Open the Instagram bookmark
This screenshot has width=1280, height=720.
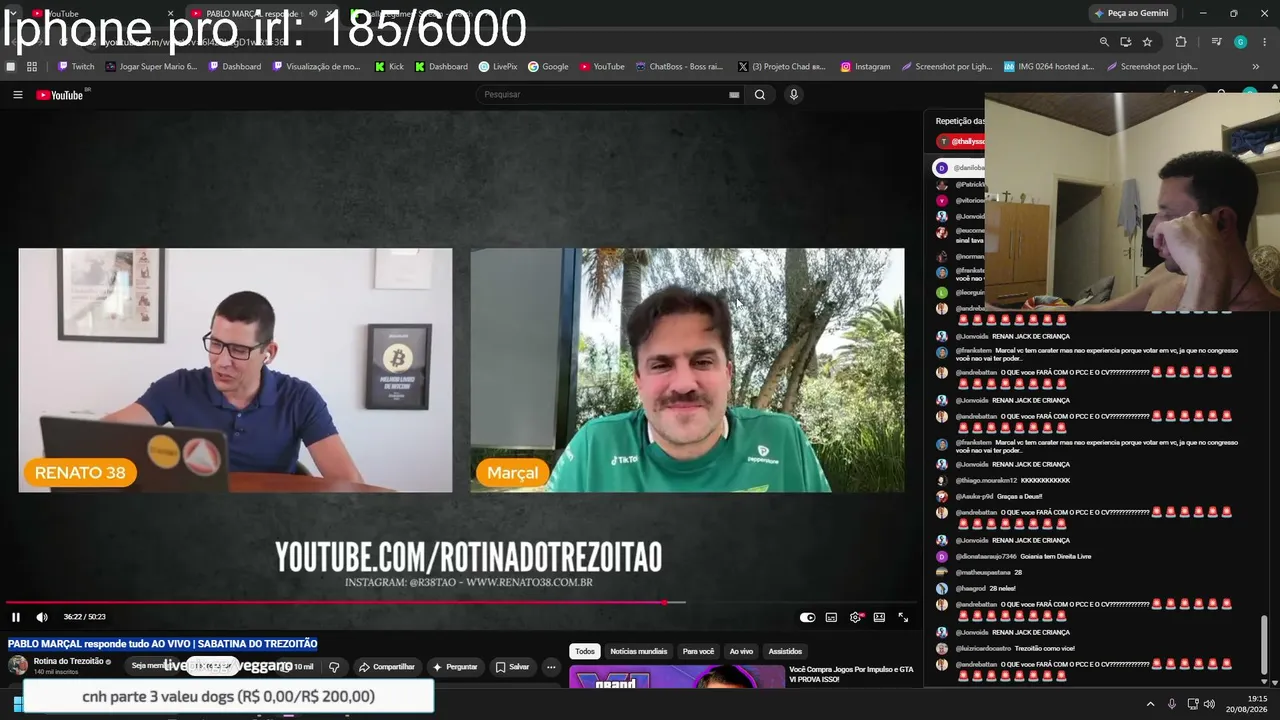pyautogui.click(x=865, y=67)
